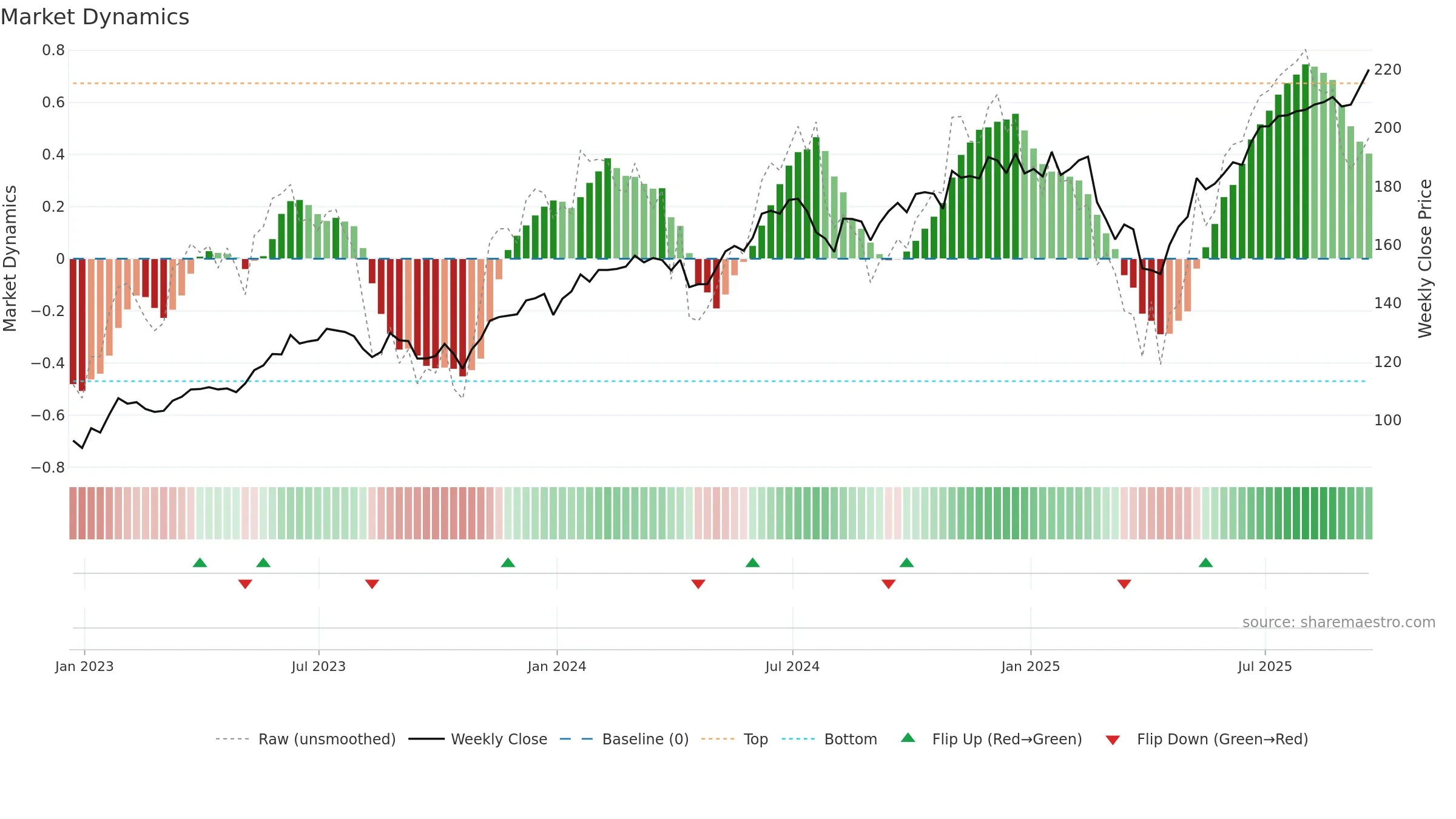The height and width of the screenshot is (819, 1456).
Task: Select the green Flip Up marker just before Jul 2024
Action: tap(753, 562)
